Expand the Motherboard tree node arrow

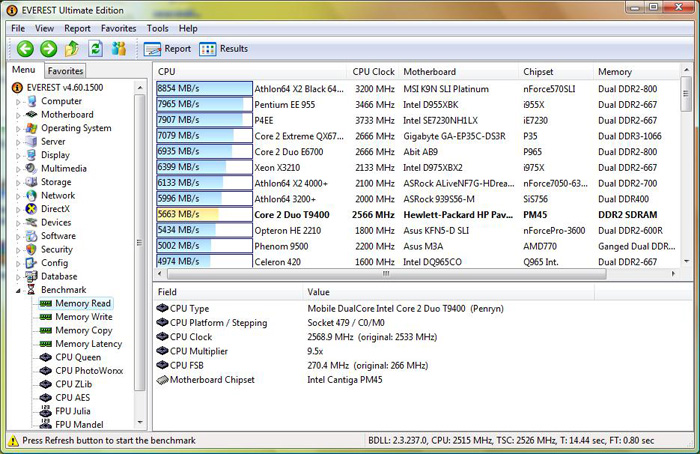click(18, 115)
